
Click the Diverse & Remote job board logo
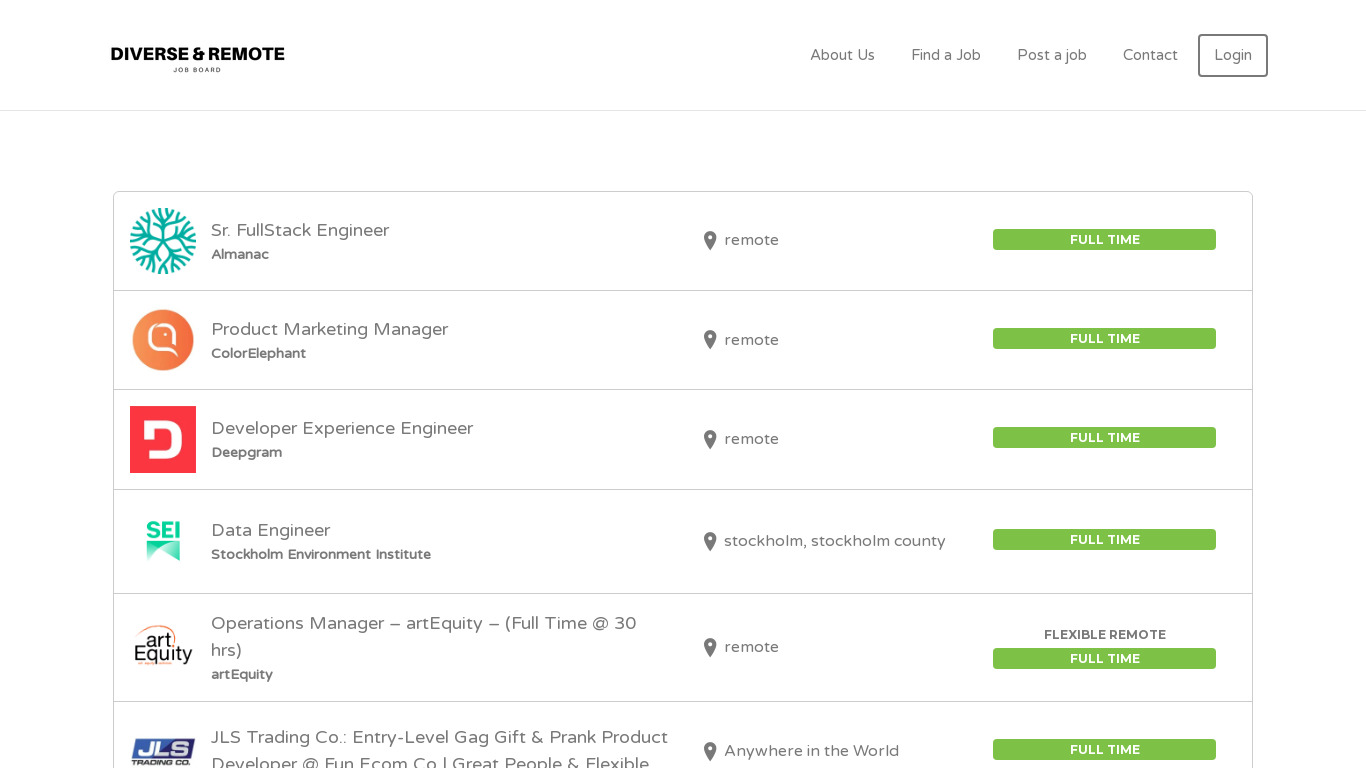[198, 59]
